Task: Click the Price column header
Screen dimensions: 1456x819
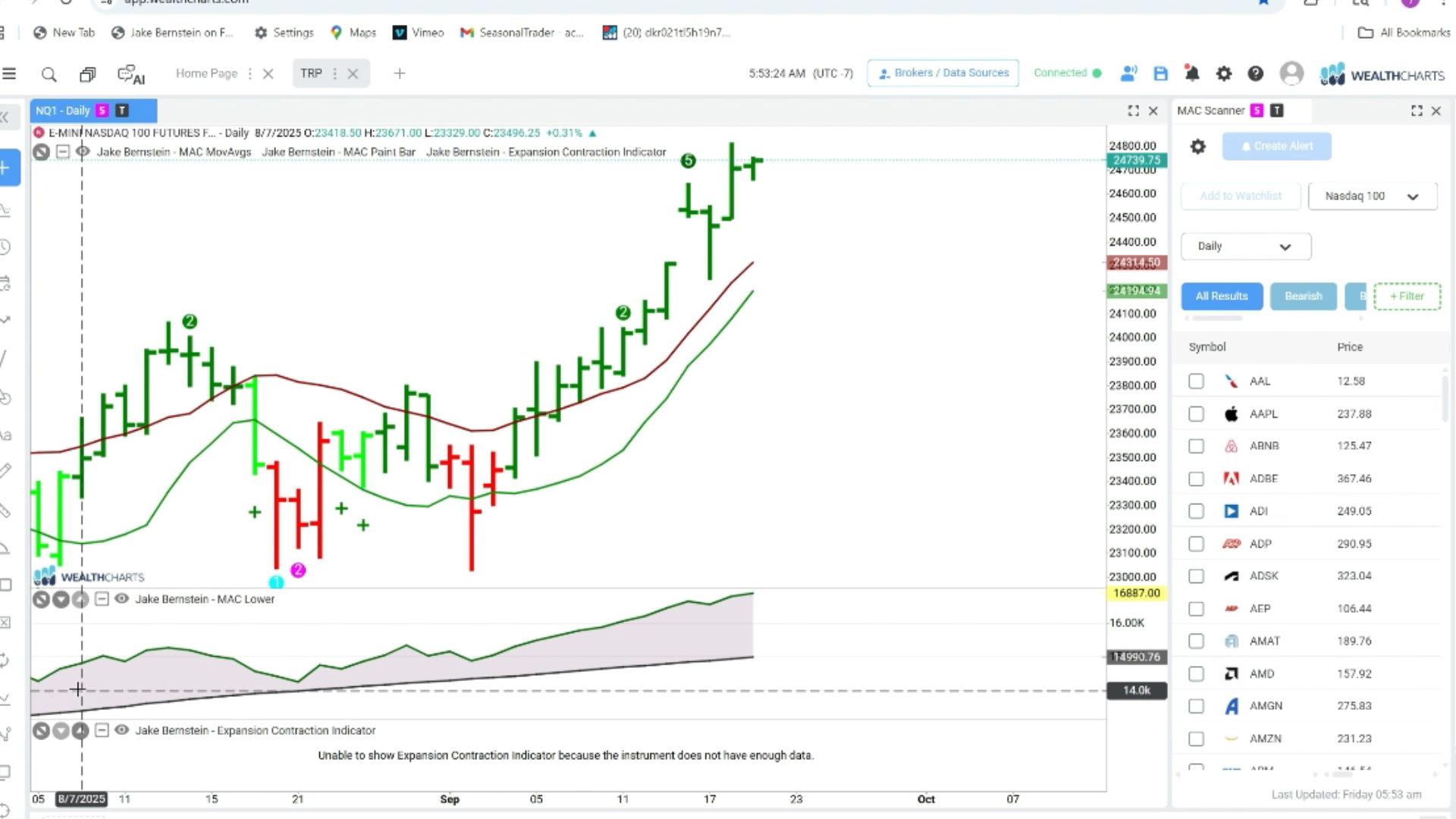Action: point(1350,347)
